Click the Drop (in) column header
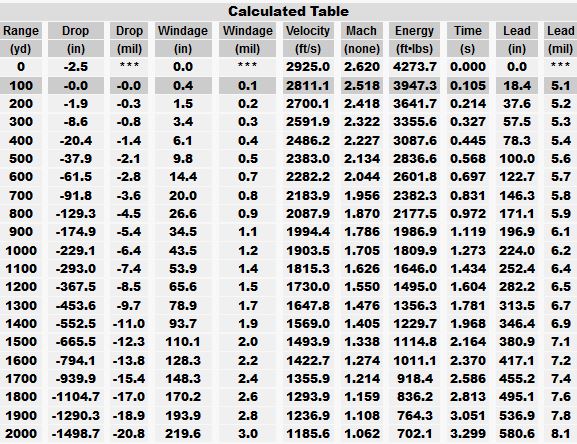This screenshot has width=577, height=444. [x=75, y=39]
